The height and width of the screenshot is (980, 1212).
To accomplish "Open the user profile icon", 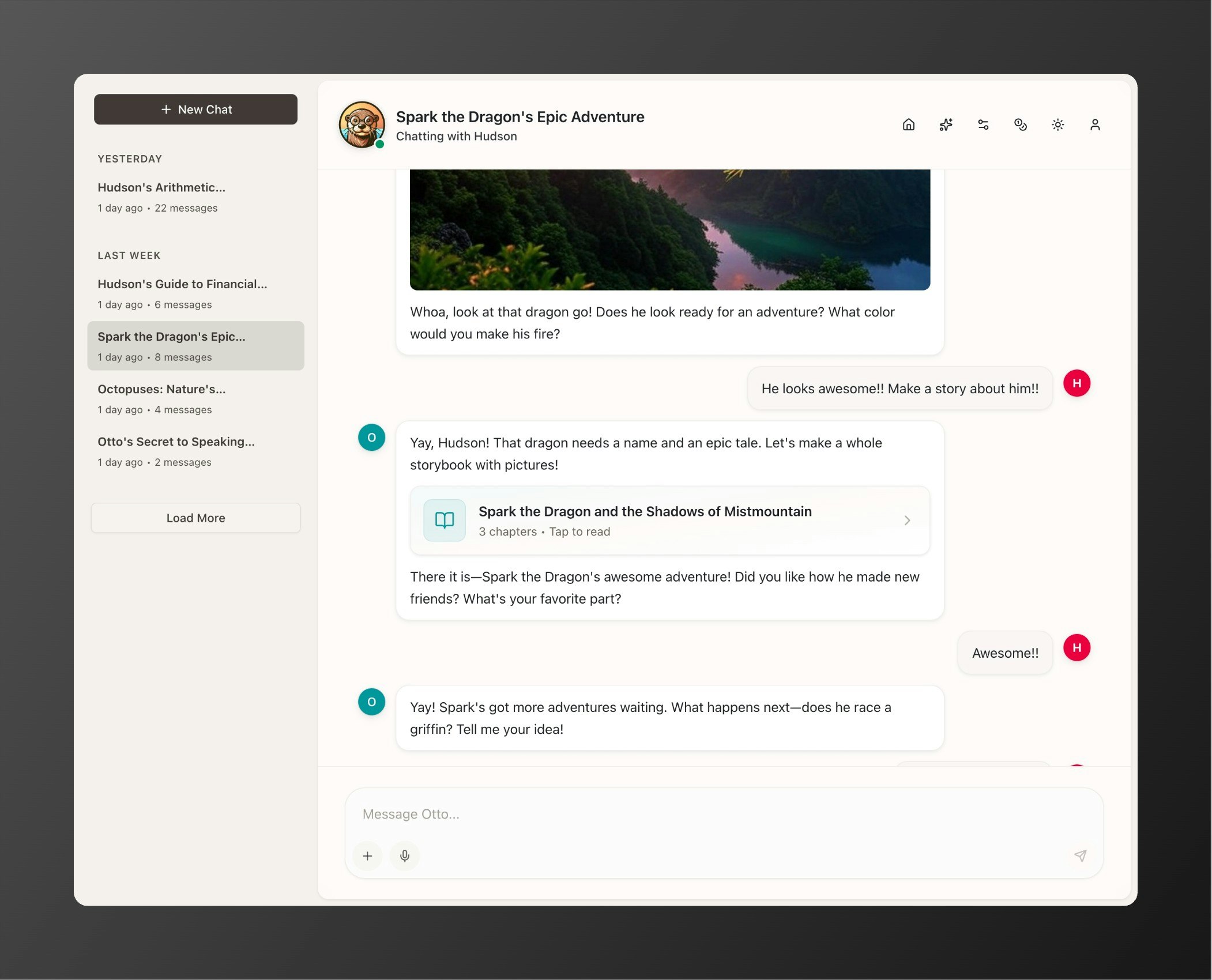I will [1095, 125].
